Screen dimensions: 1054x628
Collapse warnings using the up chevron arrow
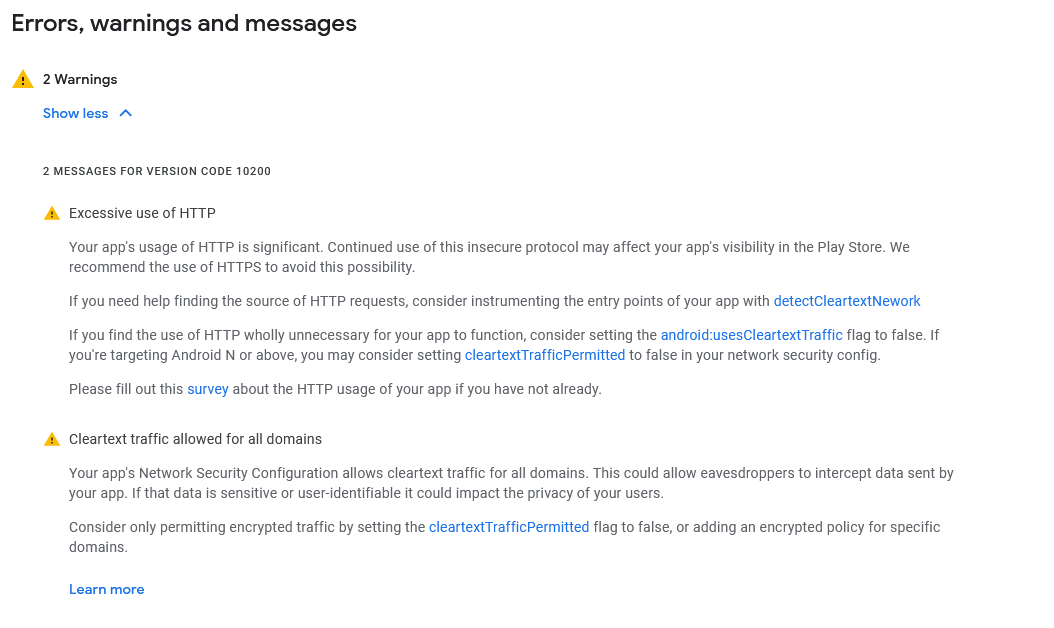click(x=126, y=113)
